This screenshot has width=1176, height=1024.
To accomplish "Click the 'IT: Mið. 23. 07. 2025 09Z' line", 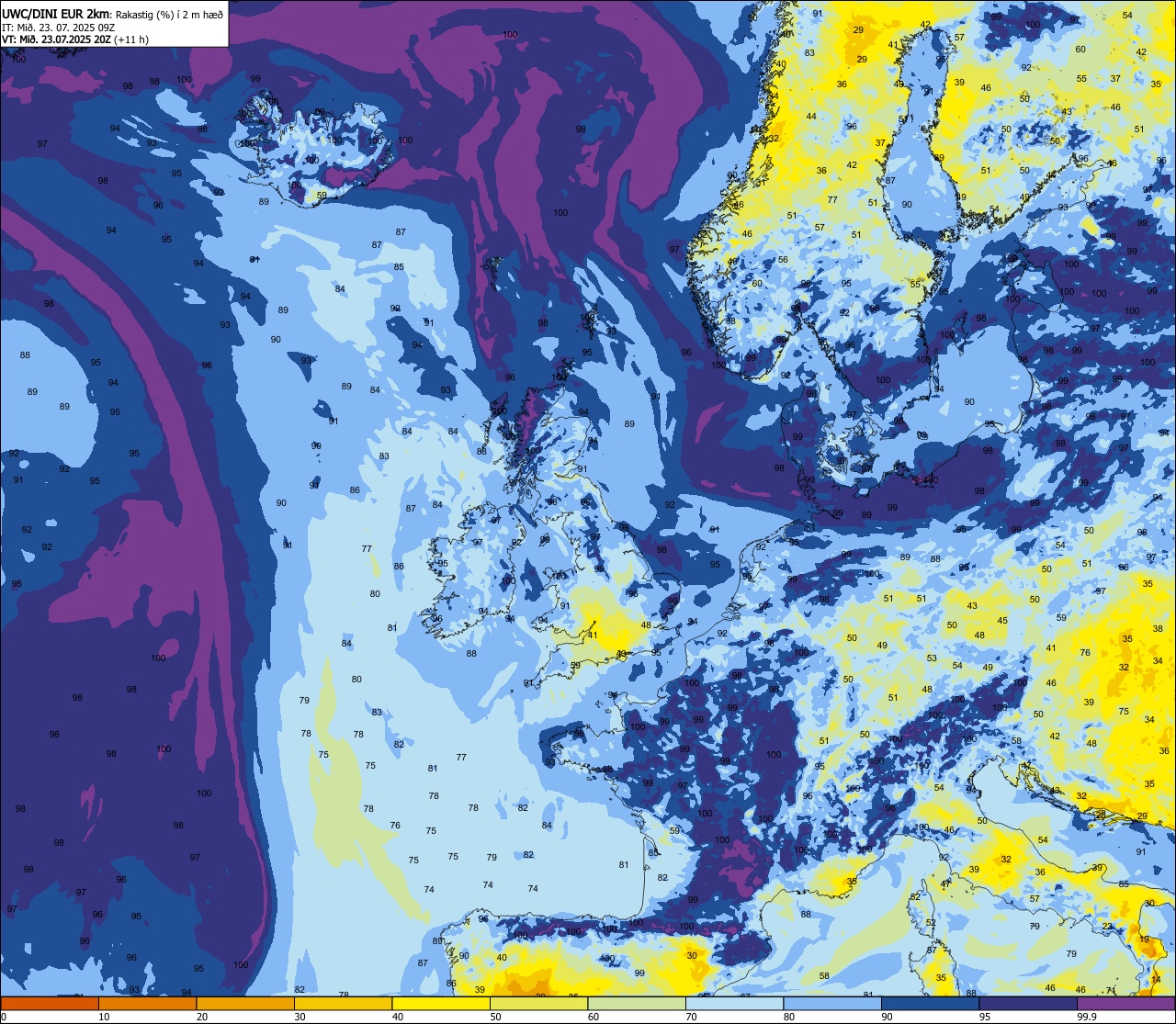I will (x=57, y=27).
